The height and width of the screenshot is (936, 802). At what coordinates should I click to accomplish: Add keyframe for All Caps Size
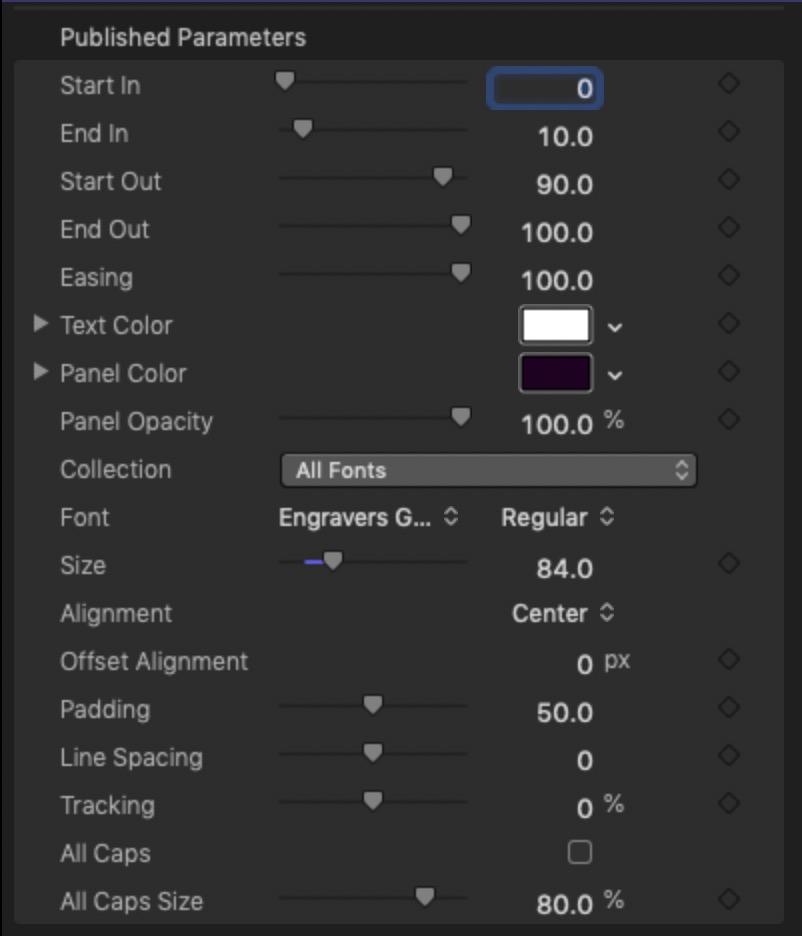tap(729, 899)
